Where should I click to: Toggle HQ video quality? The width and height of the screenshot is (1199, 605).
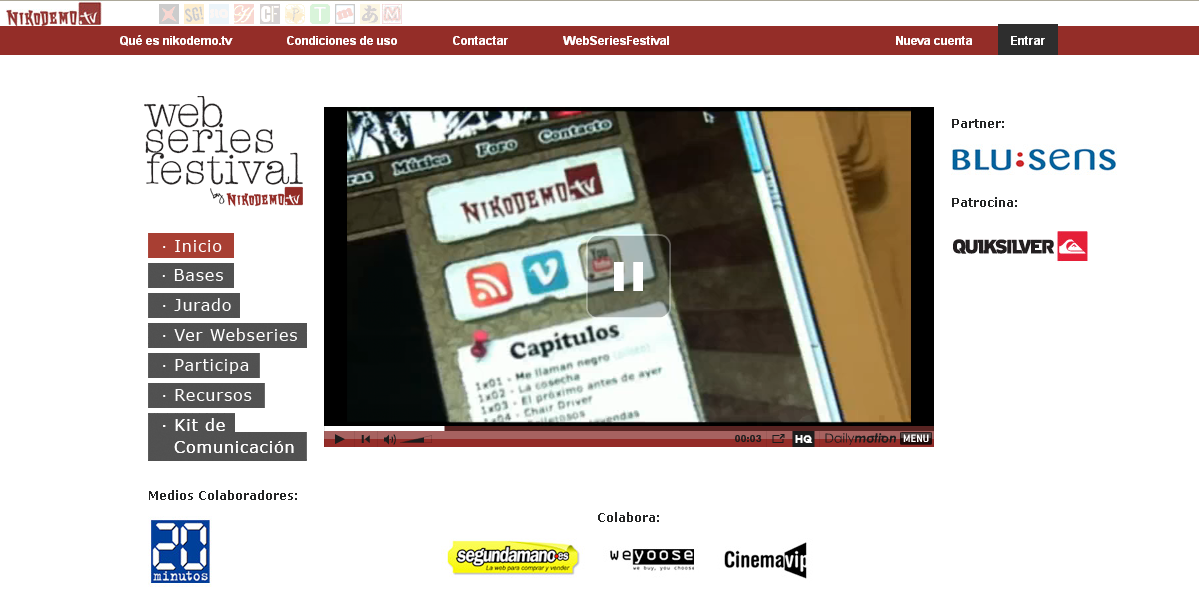(803, 439)
